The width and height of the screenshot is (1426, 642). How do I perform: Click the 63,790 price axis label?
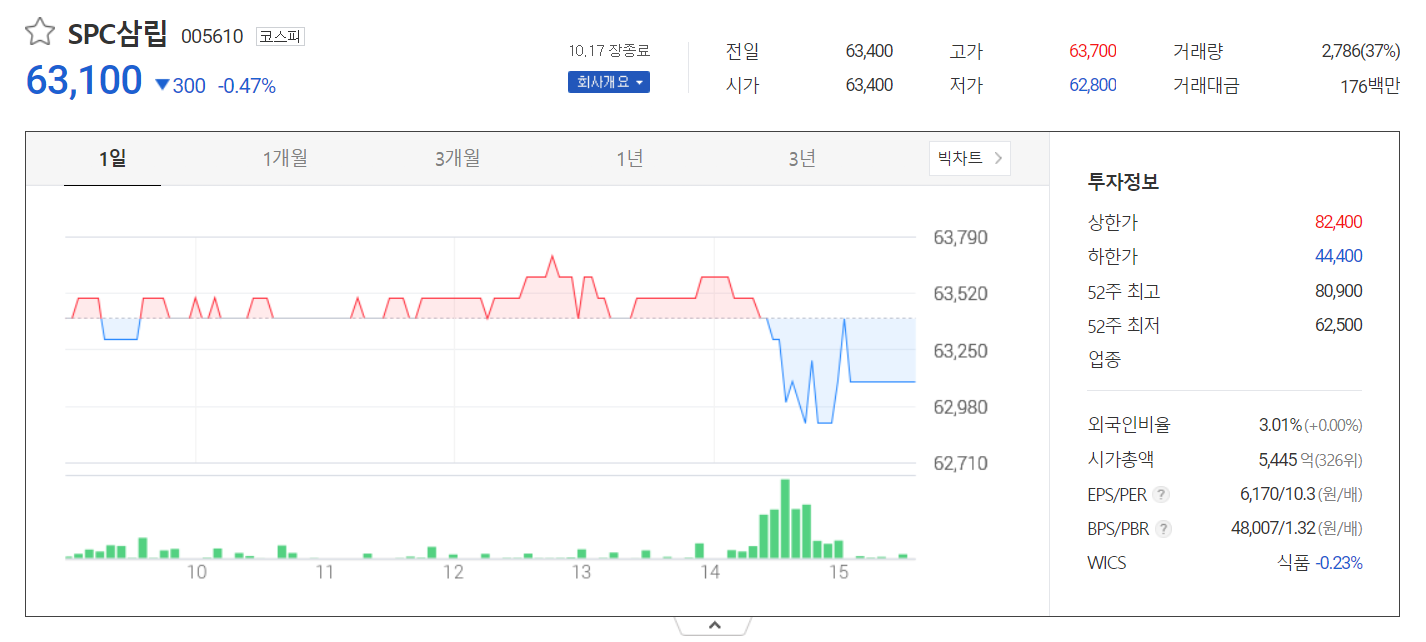coord(960,238)
